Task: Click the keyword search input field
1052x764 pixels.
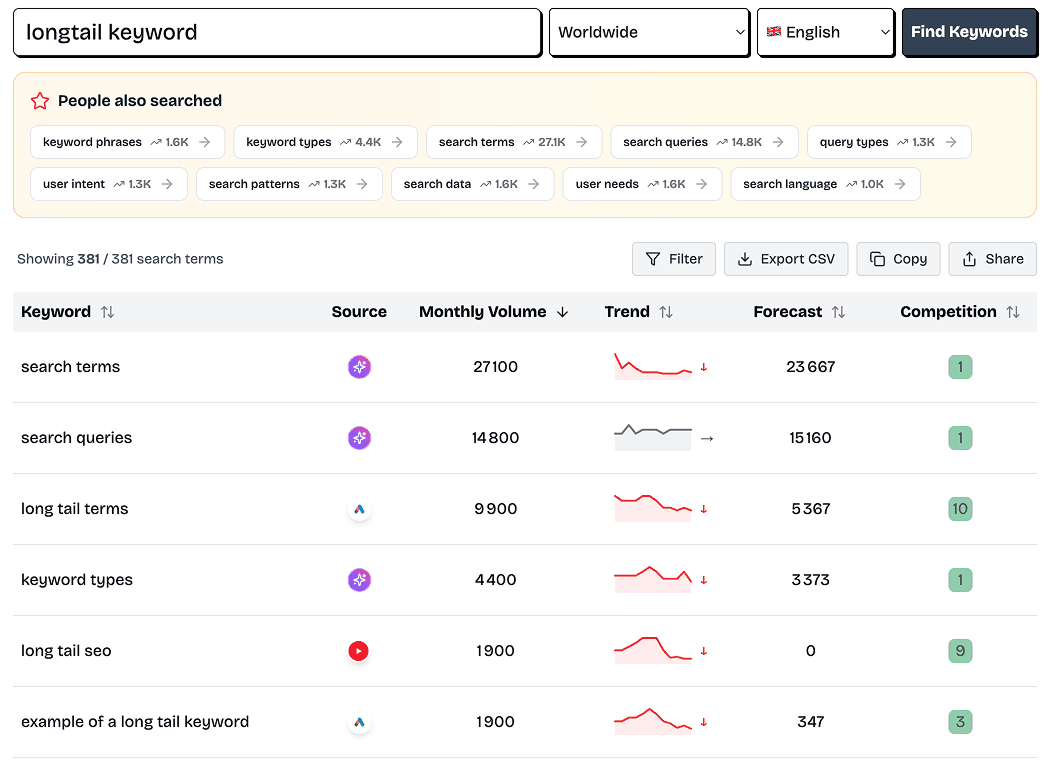Action: [x=275, y=31]
